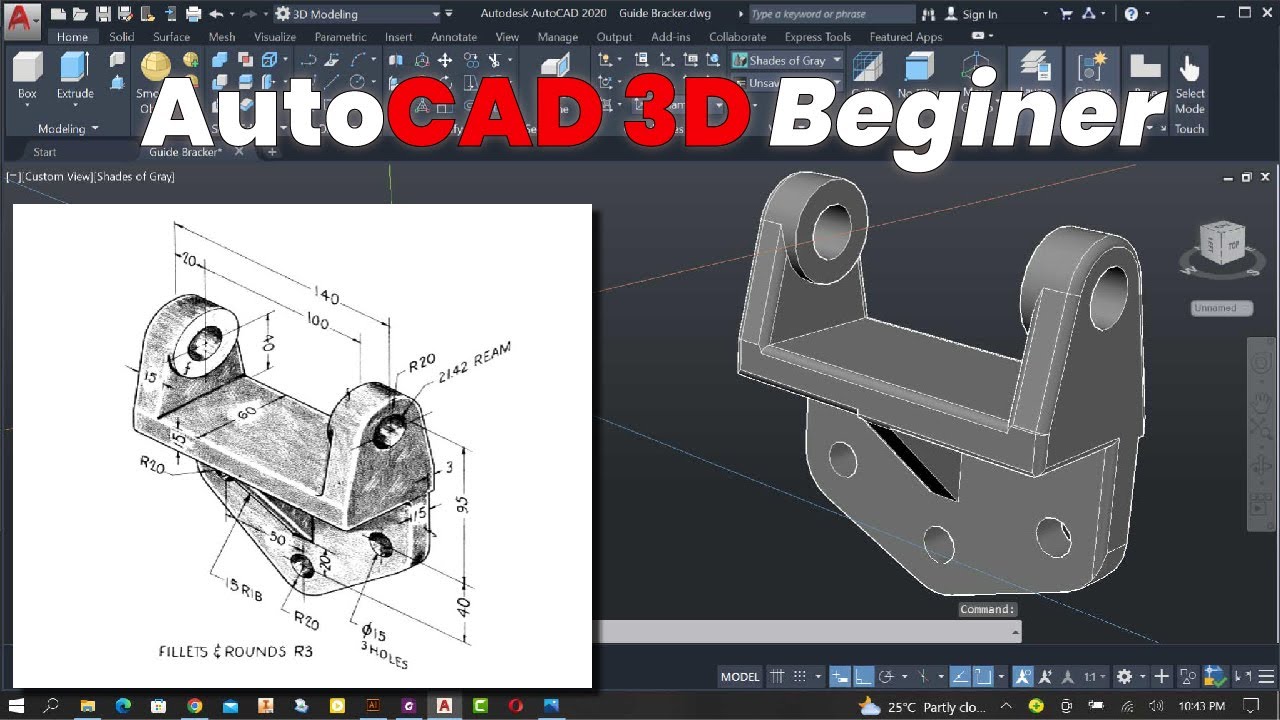Click the Isolate Objects icon in status bar

point(1188,677)
